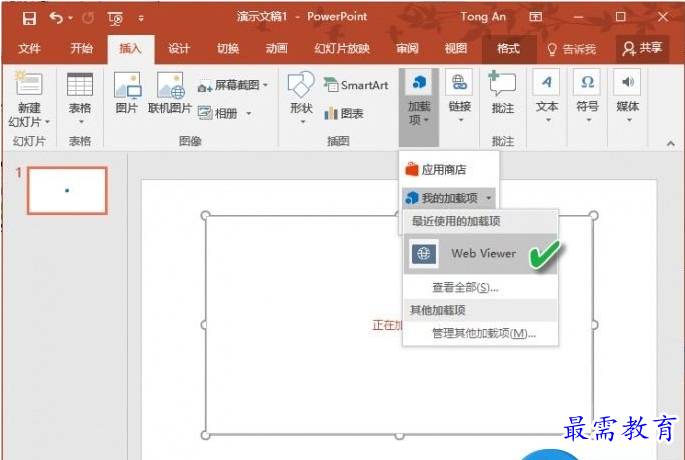Viewport: 685px width, 460px height.
Task: Select slide 1 thumbnail
Action: click(67, 190)
